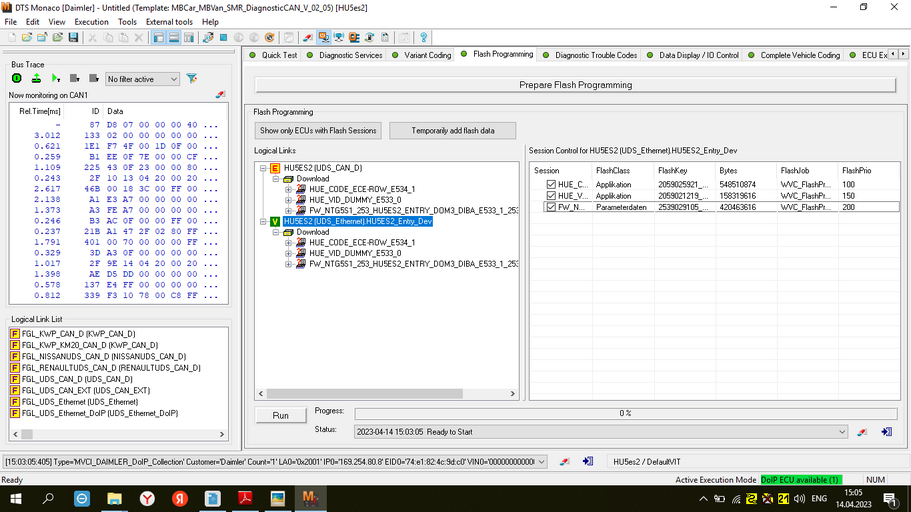The width and height of the screenshot is (911, 512).
Task: Expand HUE_CODE_ECE-ROW_E534_1 under UDS_CAN_D
Action: tap(288, 189)
